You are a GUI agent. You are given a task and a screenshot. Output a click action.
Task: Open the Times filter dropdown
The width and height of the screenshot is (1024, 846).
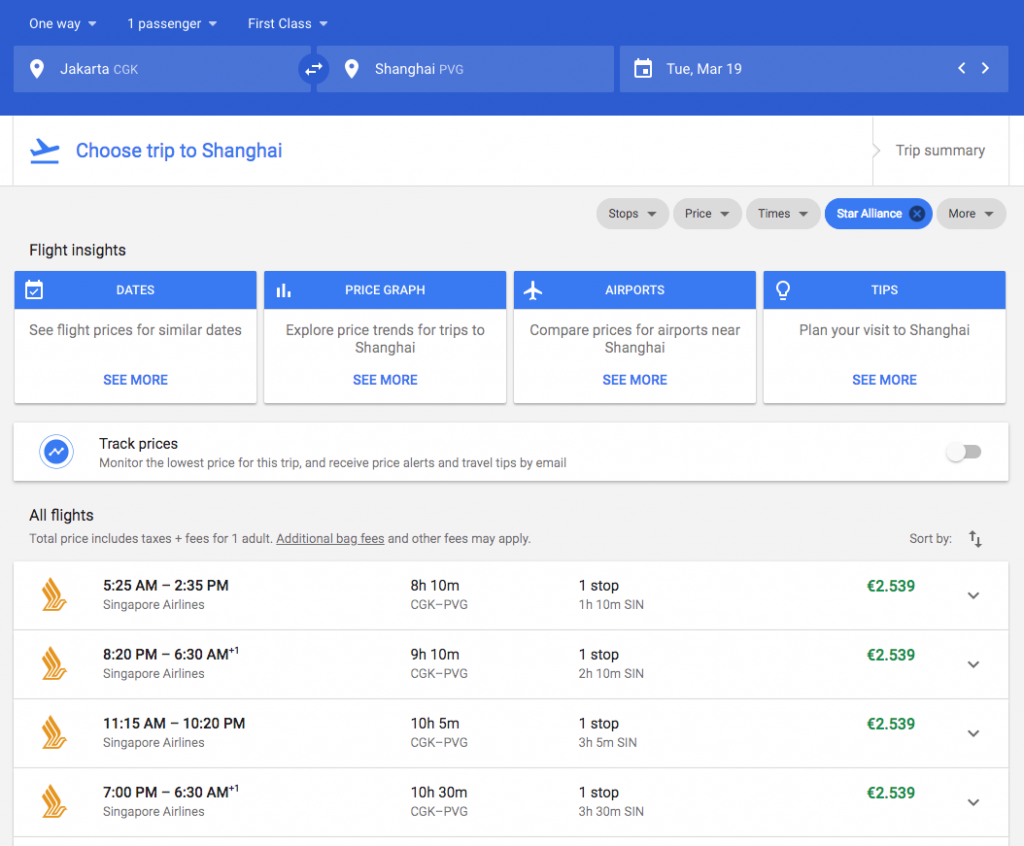(782, 214)
